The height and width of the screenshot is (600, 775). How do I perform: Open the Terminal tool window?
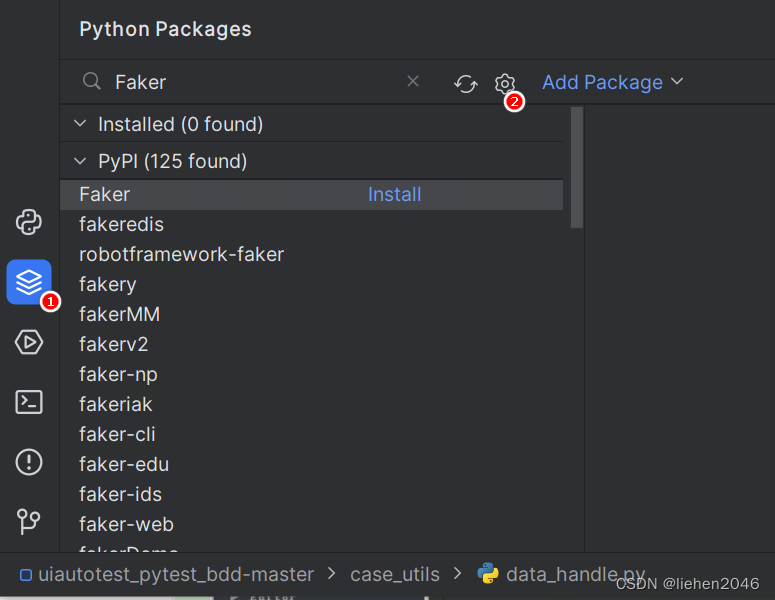(x=29, y=402)
